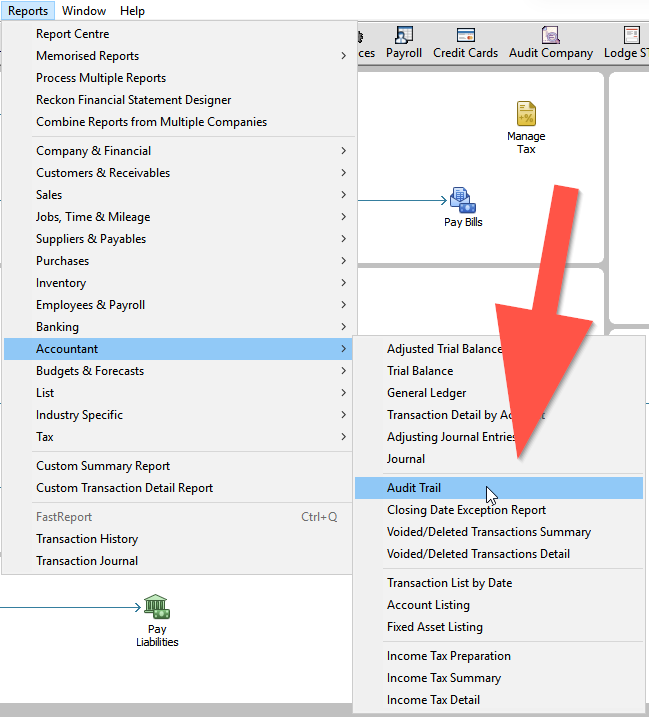This screenshot has width=649, height=717.
Task: Open the Audit Company toolbar icon
Action: tap(551, 43)
